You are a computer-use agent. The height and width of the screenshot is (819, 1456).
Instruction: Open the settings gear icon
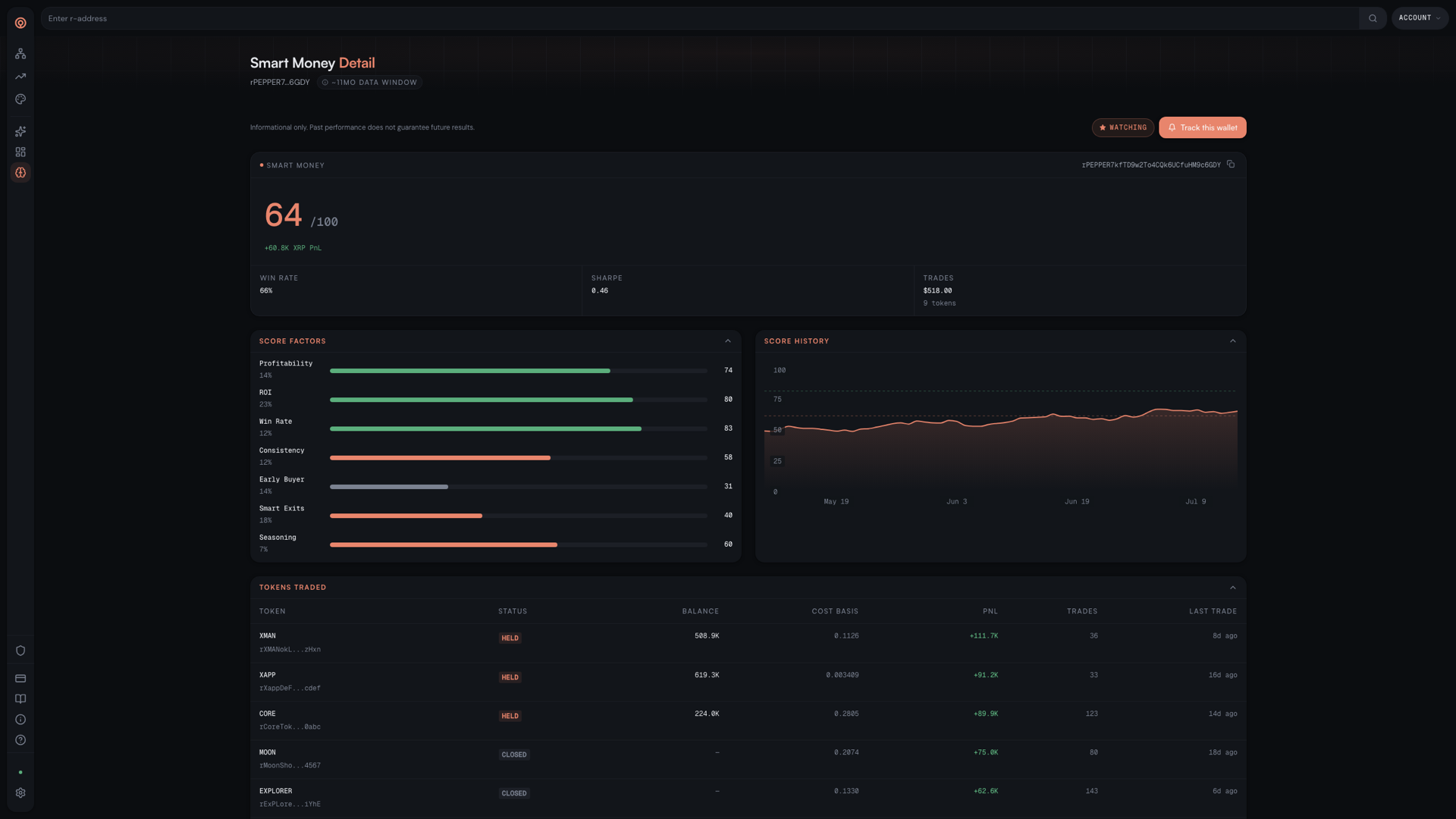[20, 793]
